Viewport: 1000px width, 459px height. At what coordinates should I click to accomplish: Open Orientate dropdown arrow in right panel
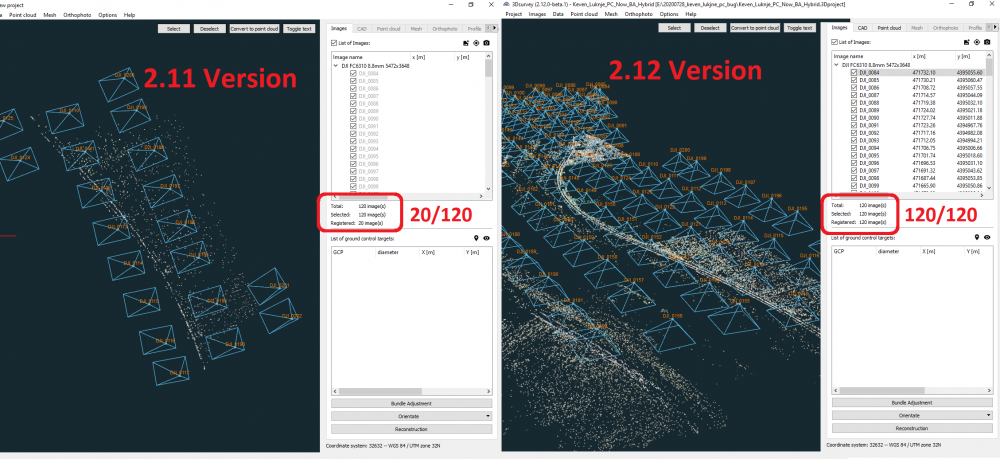click(x=989, y=415)
